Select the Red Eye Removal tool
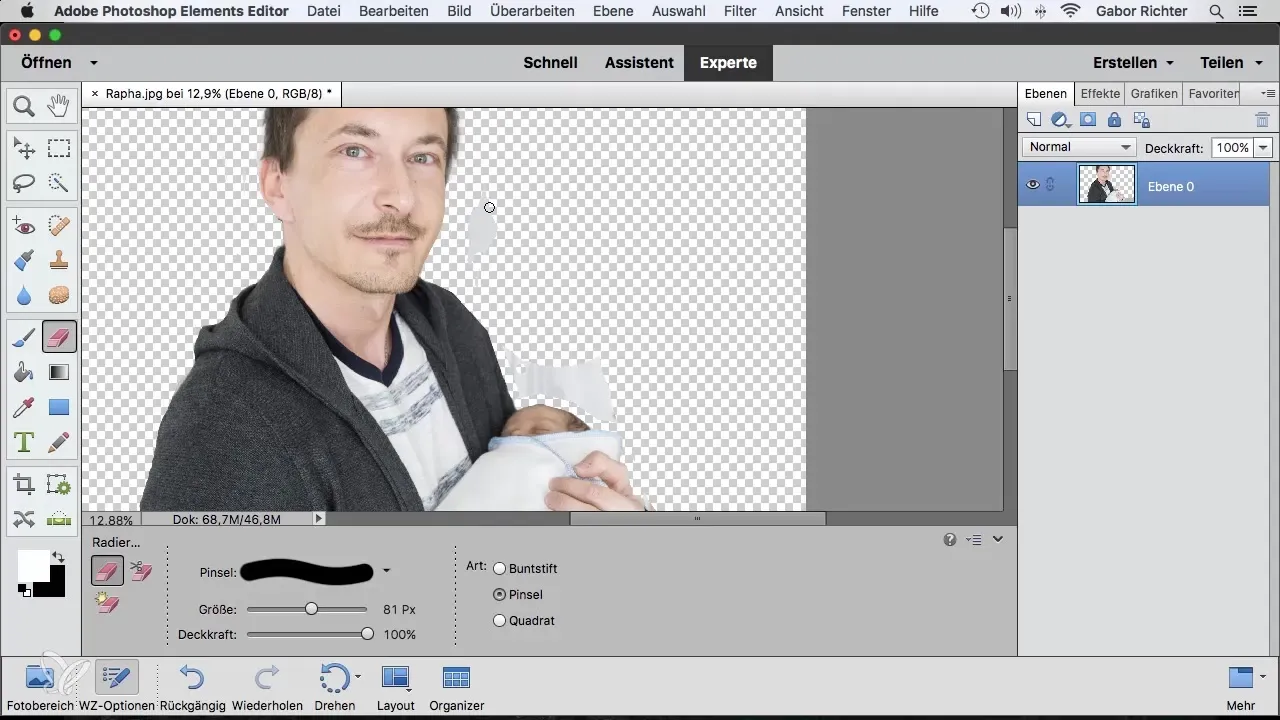1280x720 pixels. coord(24,227)
